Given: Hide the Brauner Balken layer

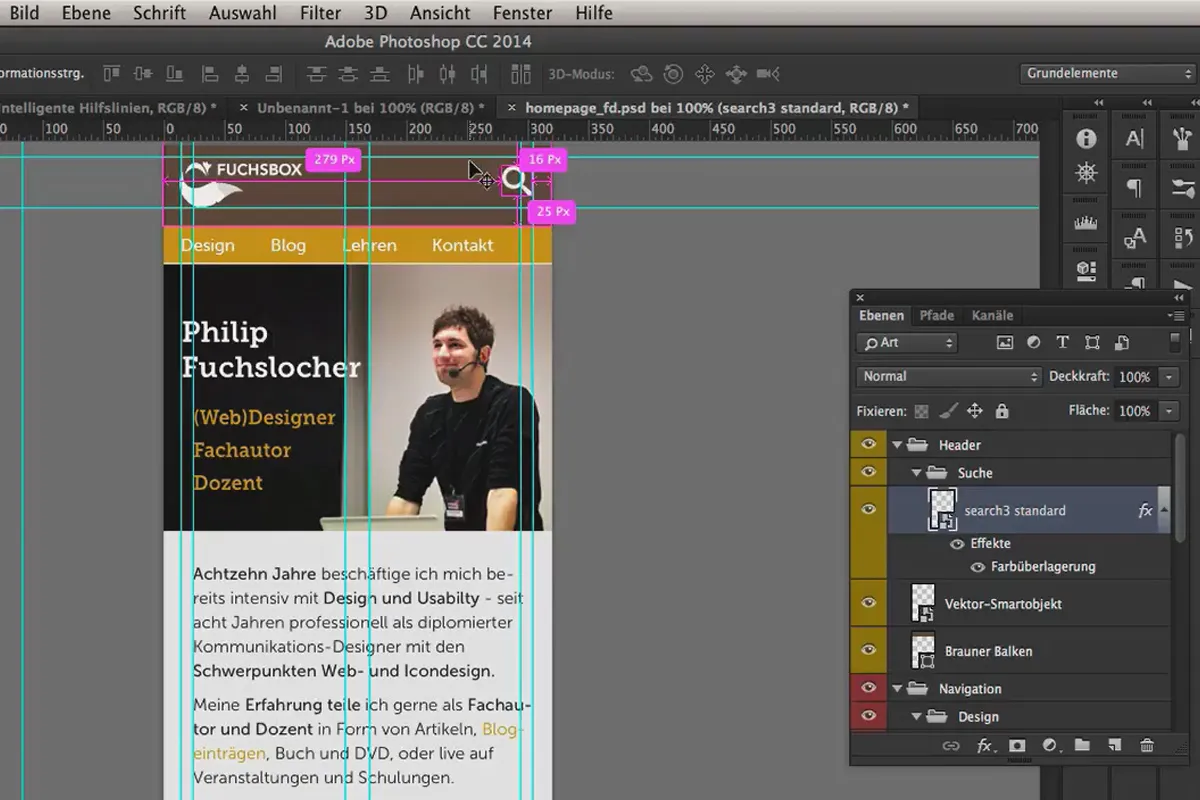Looking at the screenshot, I should tap(868, 651).
